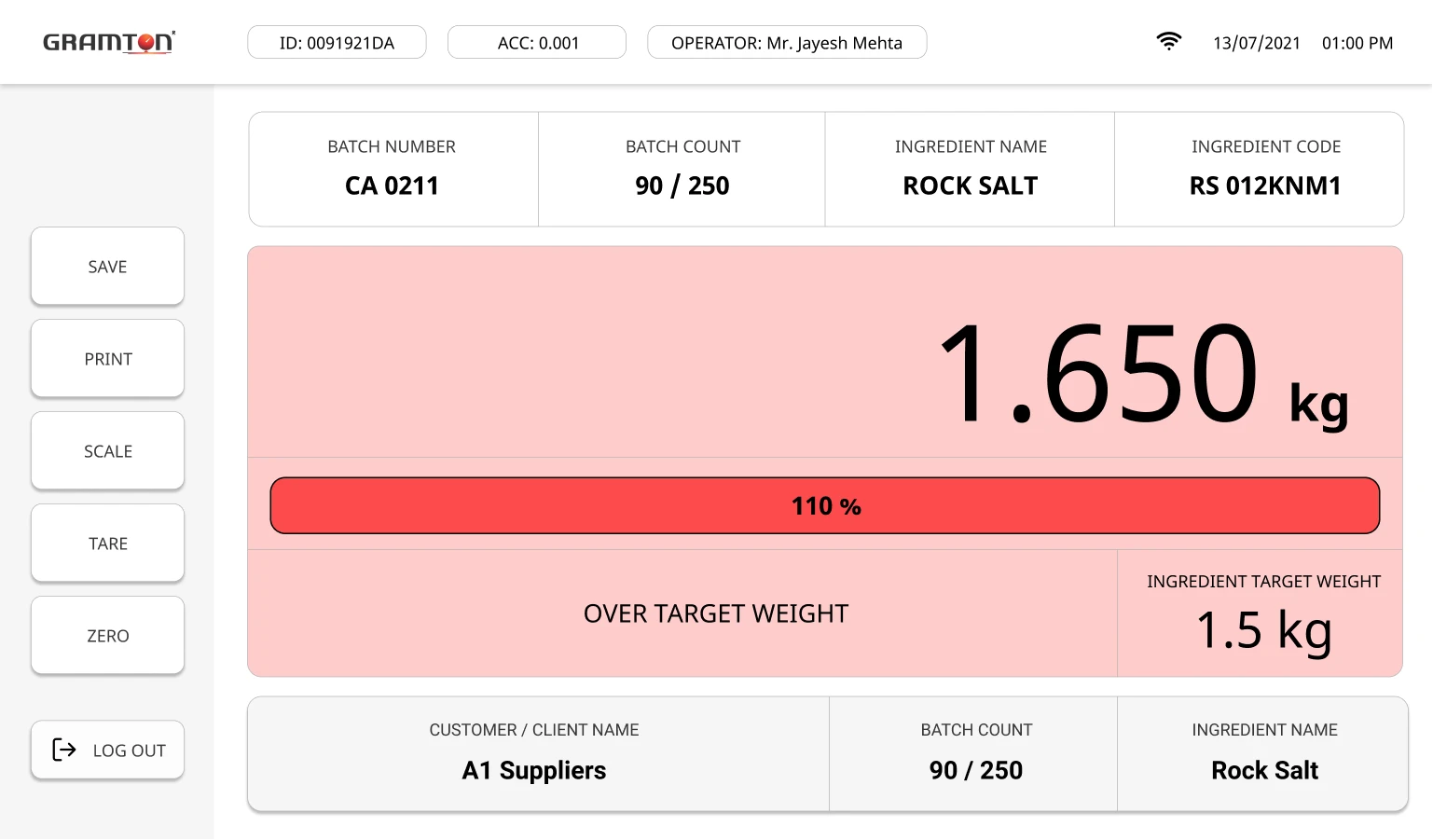Click the Gramton logo
This screenshot has height=840, width=1433.
pos(108,42)
